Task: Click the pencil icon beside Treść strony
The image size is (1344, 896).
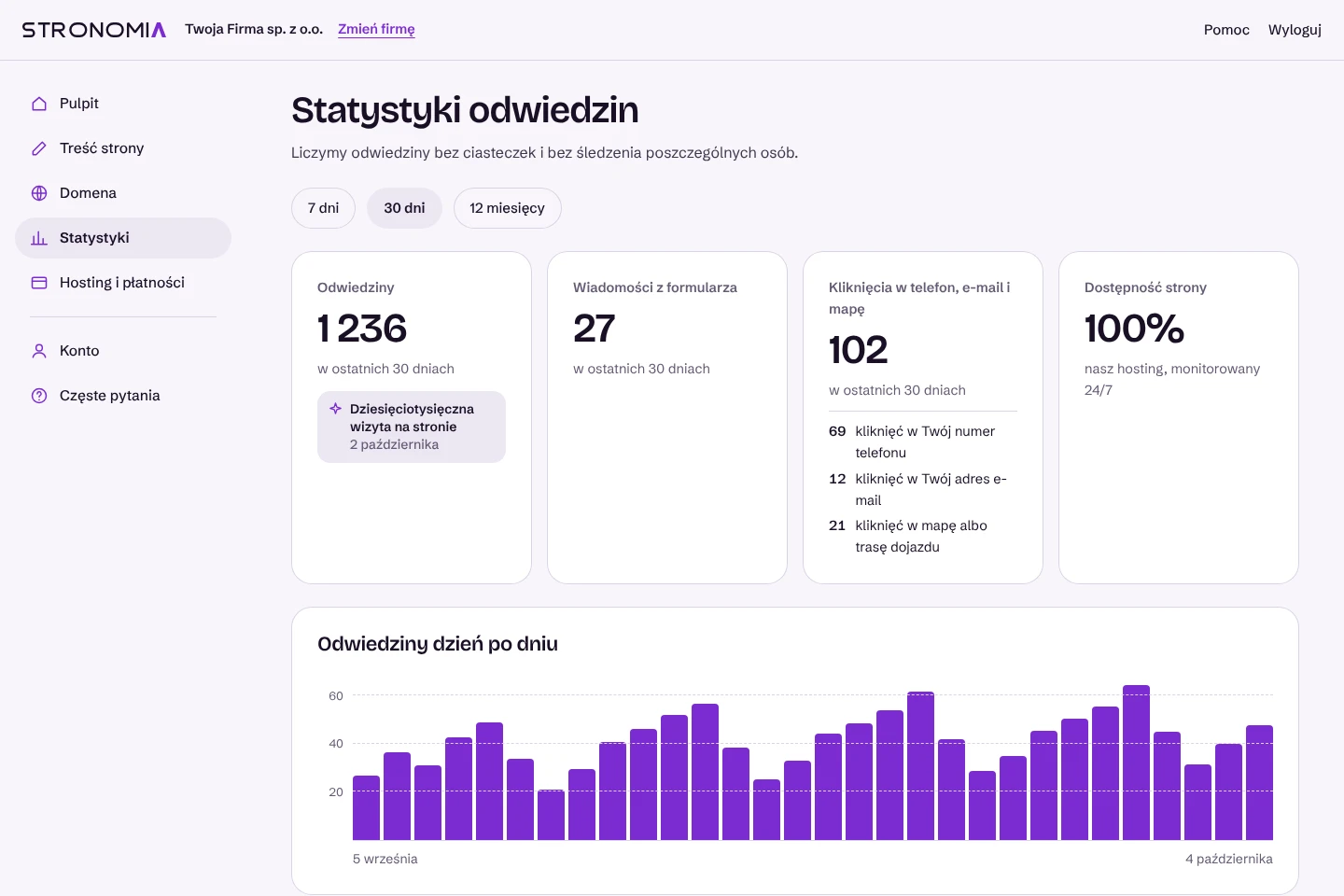Action: (39, 148)
